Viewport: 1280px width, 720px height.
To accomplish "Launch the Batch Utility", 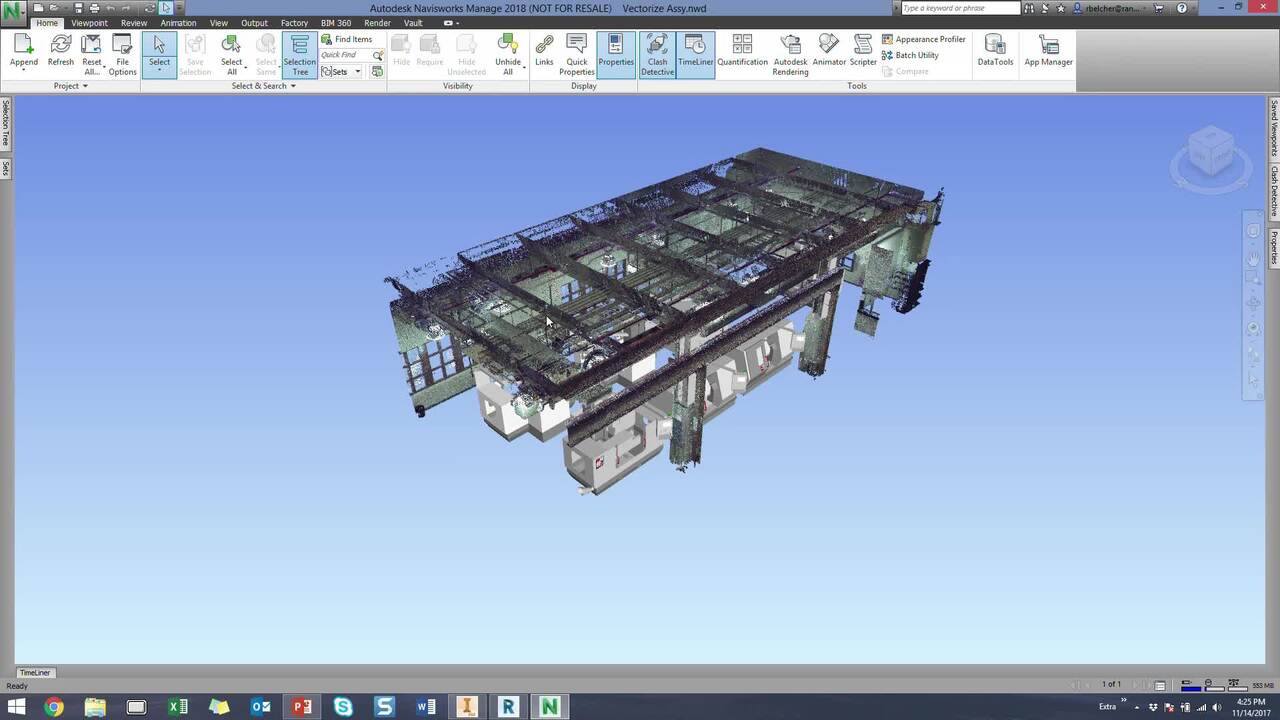I will pyautogui.click(x=910, y=55).
